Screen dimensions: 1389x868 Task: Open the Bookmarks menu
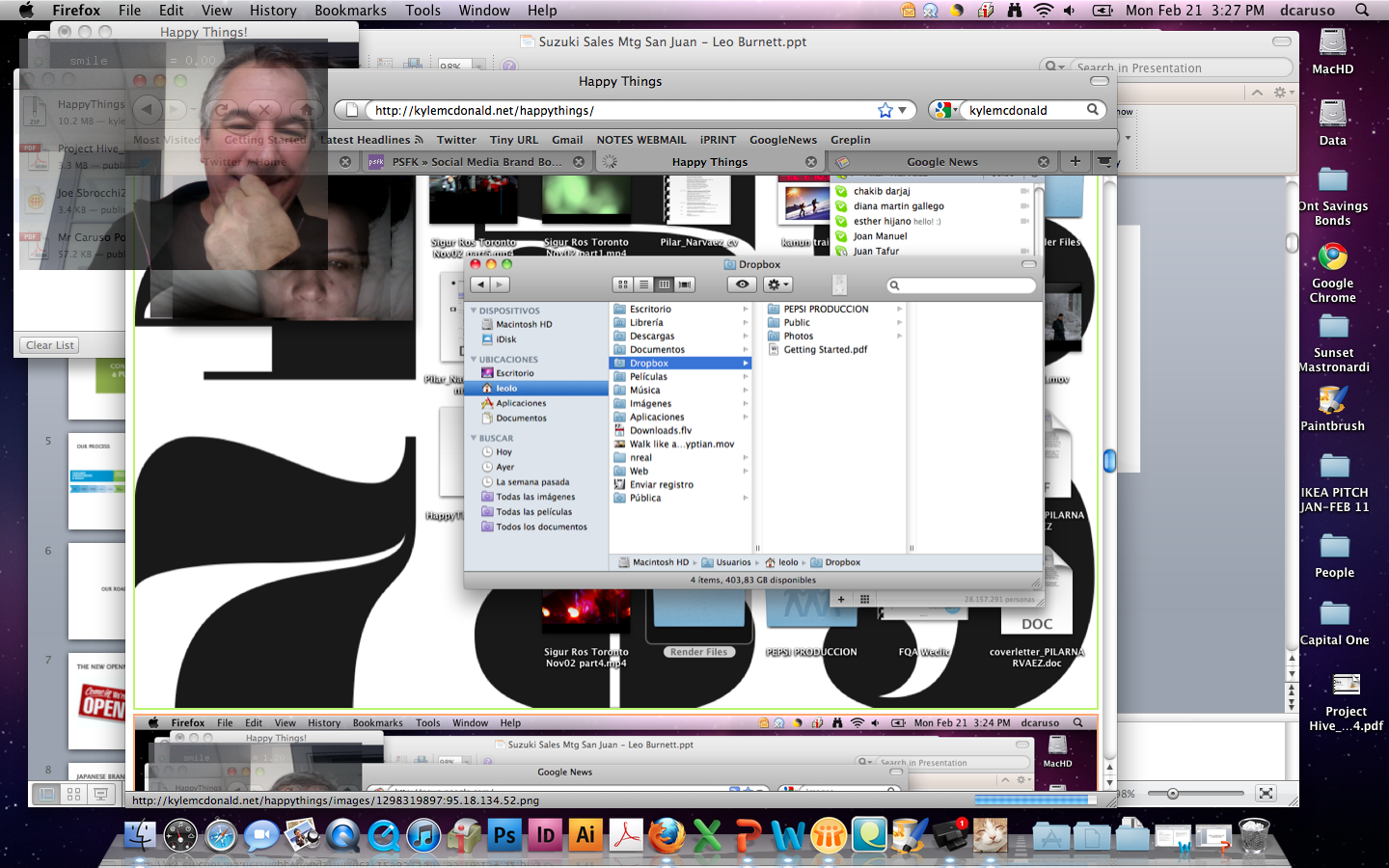point(350,11)
